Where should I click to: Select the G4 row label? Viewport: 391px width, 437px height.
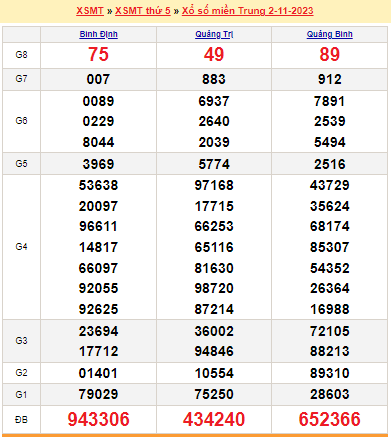pos(21,247)
